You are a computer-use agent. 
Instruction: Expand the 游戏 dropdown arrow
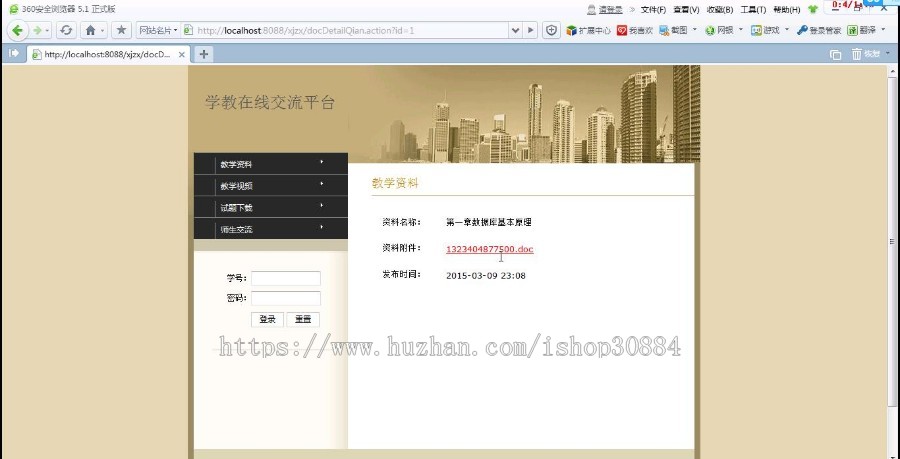pyautogui.click(x=786, y=29)
